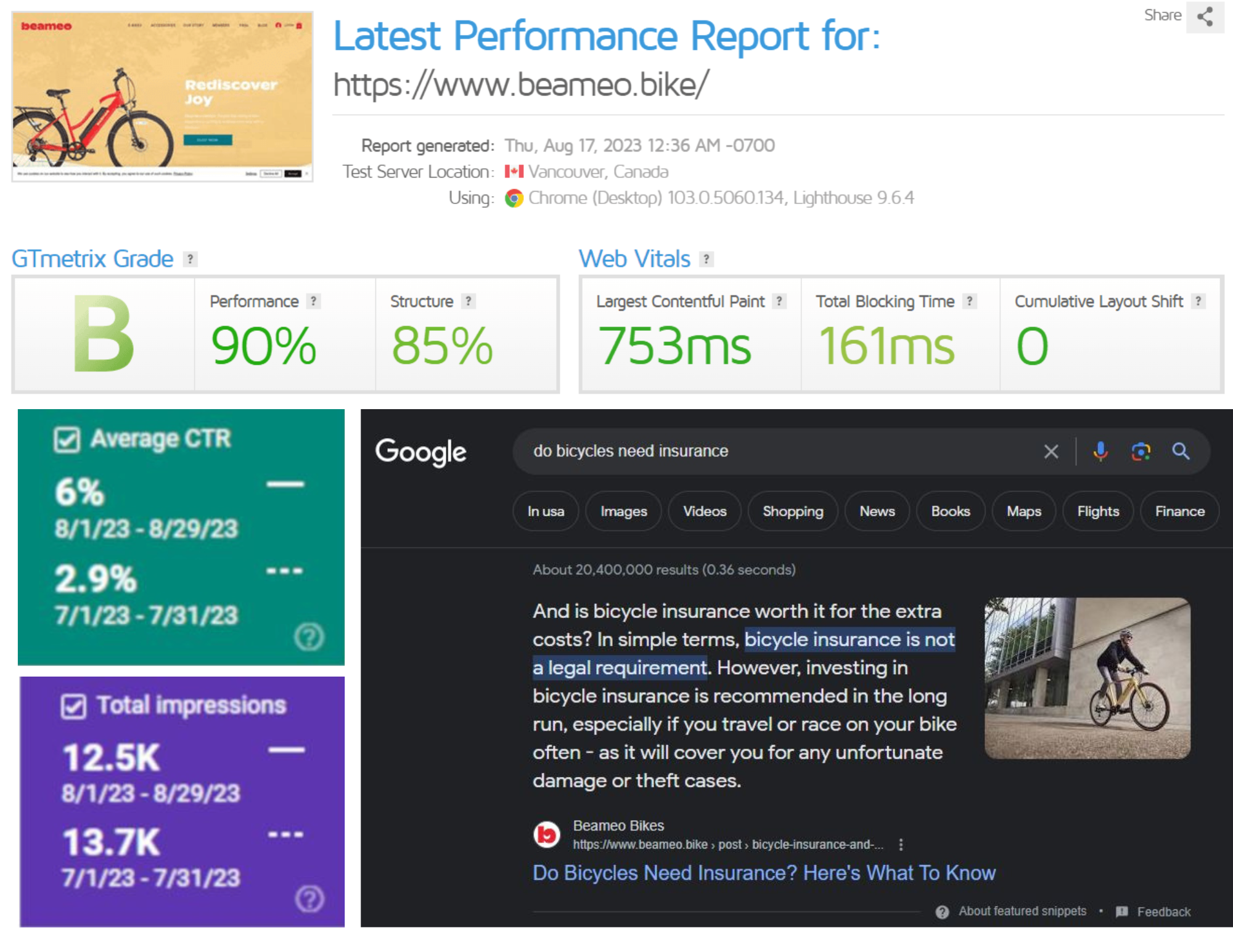1233x952 pixels.
Task: Click the B grade letter
Action: coord(104,335)
